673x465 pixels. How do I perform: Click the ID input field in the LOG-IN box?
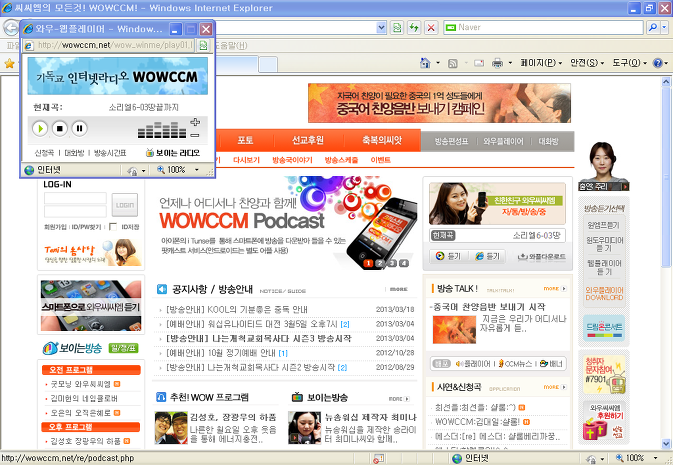pyautogui.click(x=75, y=198)
